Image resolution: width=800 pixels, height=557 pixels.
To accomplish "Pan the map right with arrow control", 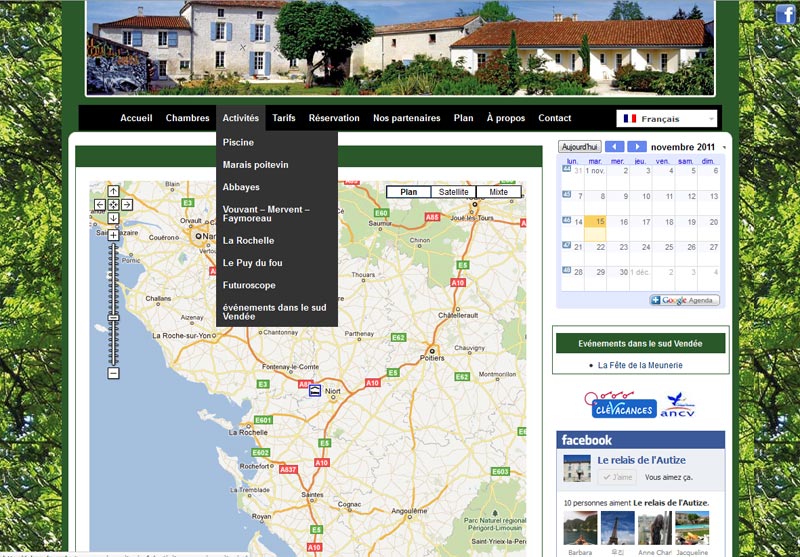I will pyautogui.click(x=127, y=205).
